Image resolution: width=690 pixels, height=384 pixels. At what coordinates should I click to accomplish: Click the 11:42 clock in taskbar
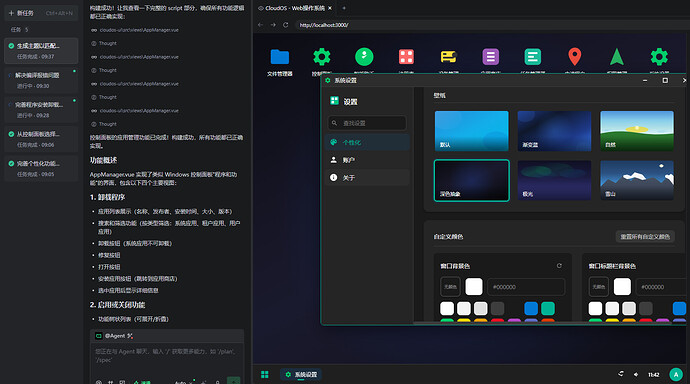pos(653,375)
